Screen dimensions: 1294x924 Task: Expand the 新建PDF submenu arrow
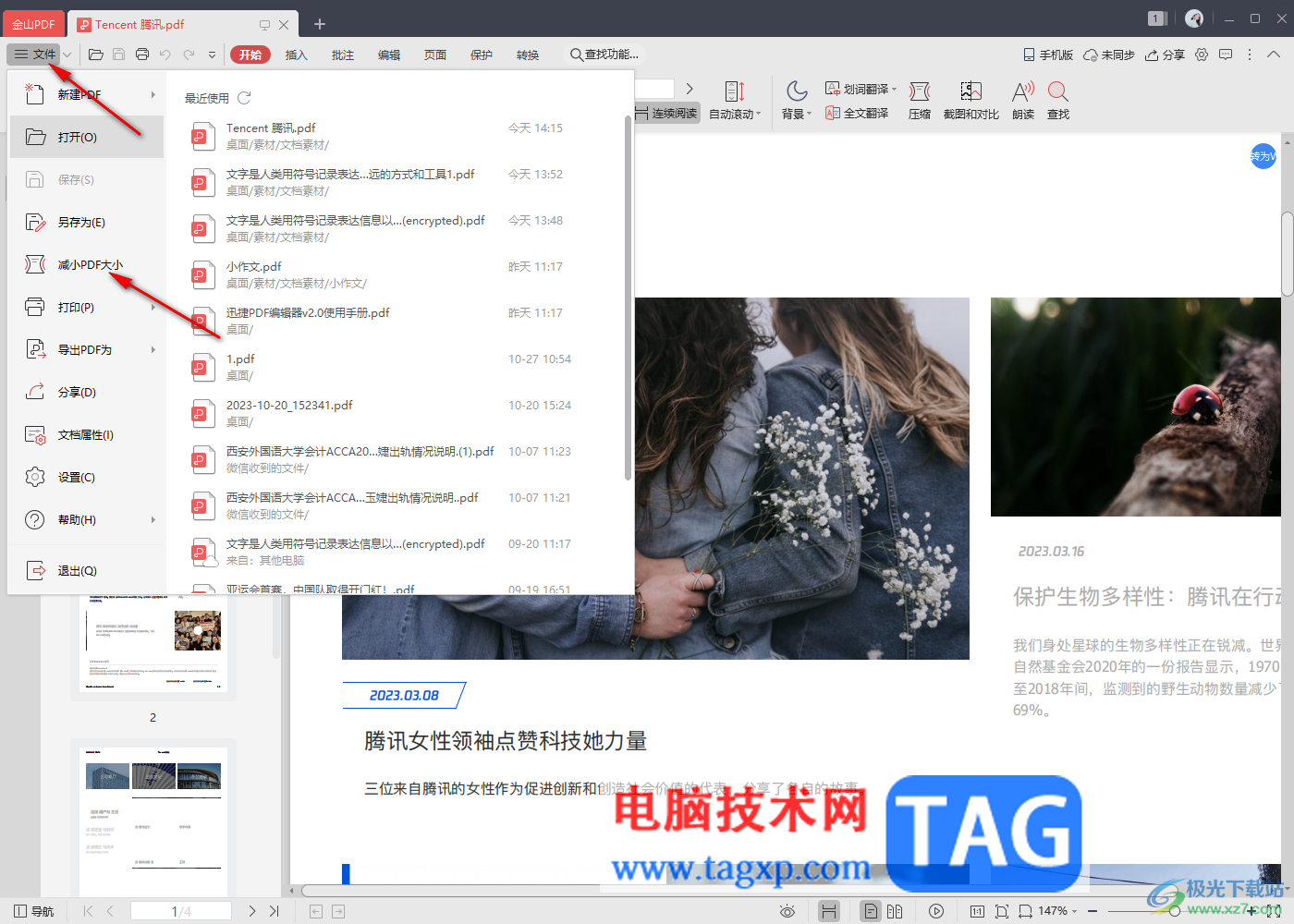pyautogui.click(x=153, y=94)
